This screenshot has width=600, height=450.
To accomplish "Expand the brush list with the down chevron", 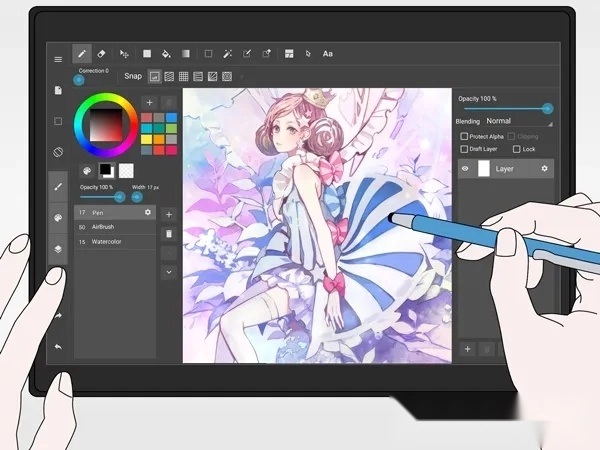I will (x=168, y=271).
